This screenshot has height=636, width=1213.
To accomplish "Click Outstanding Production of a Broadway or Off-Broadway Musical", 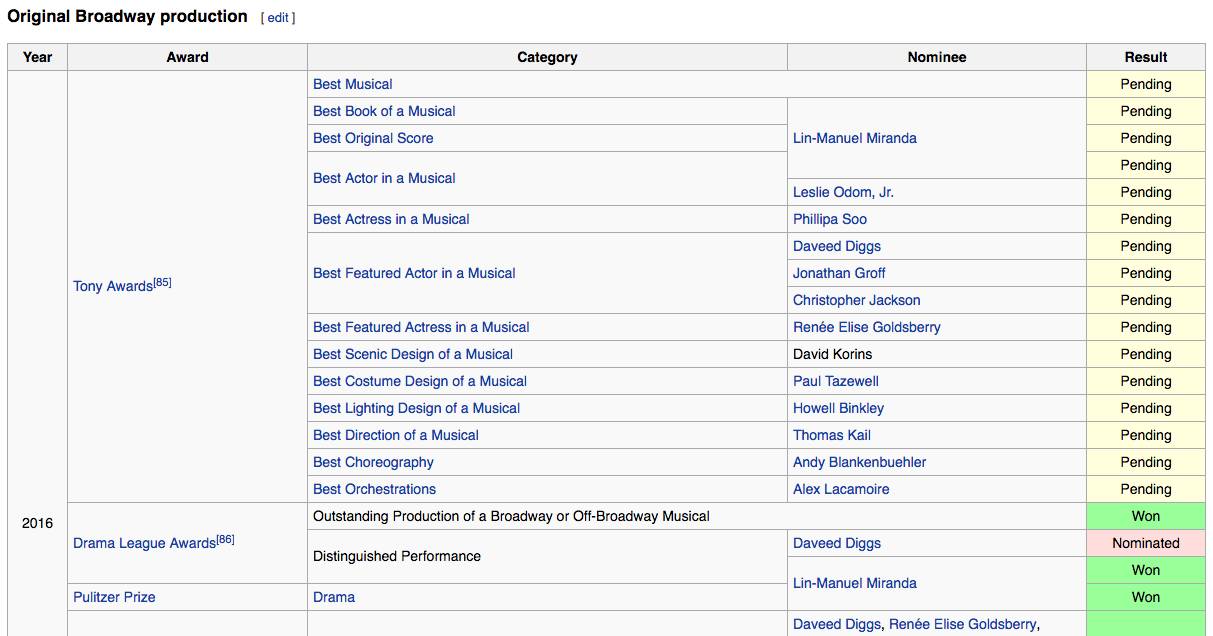I will click(511, 516).
